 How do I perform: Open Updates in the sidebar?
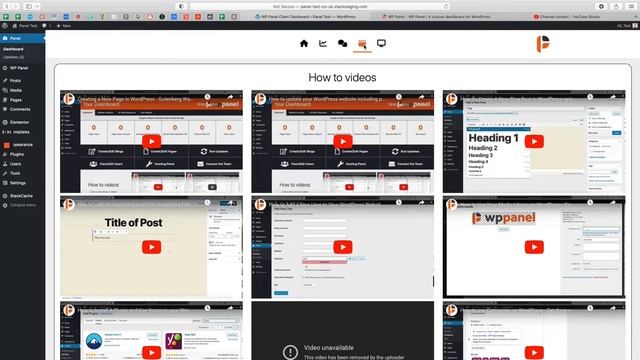(x=13, y=57)
